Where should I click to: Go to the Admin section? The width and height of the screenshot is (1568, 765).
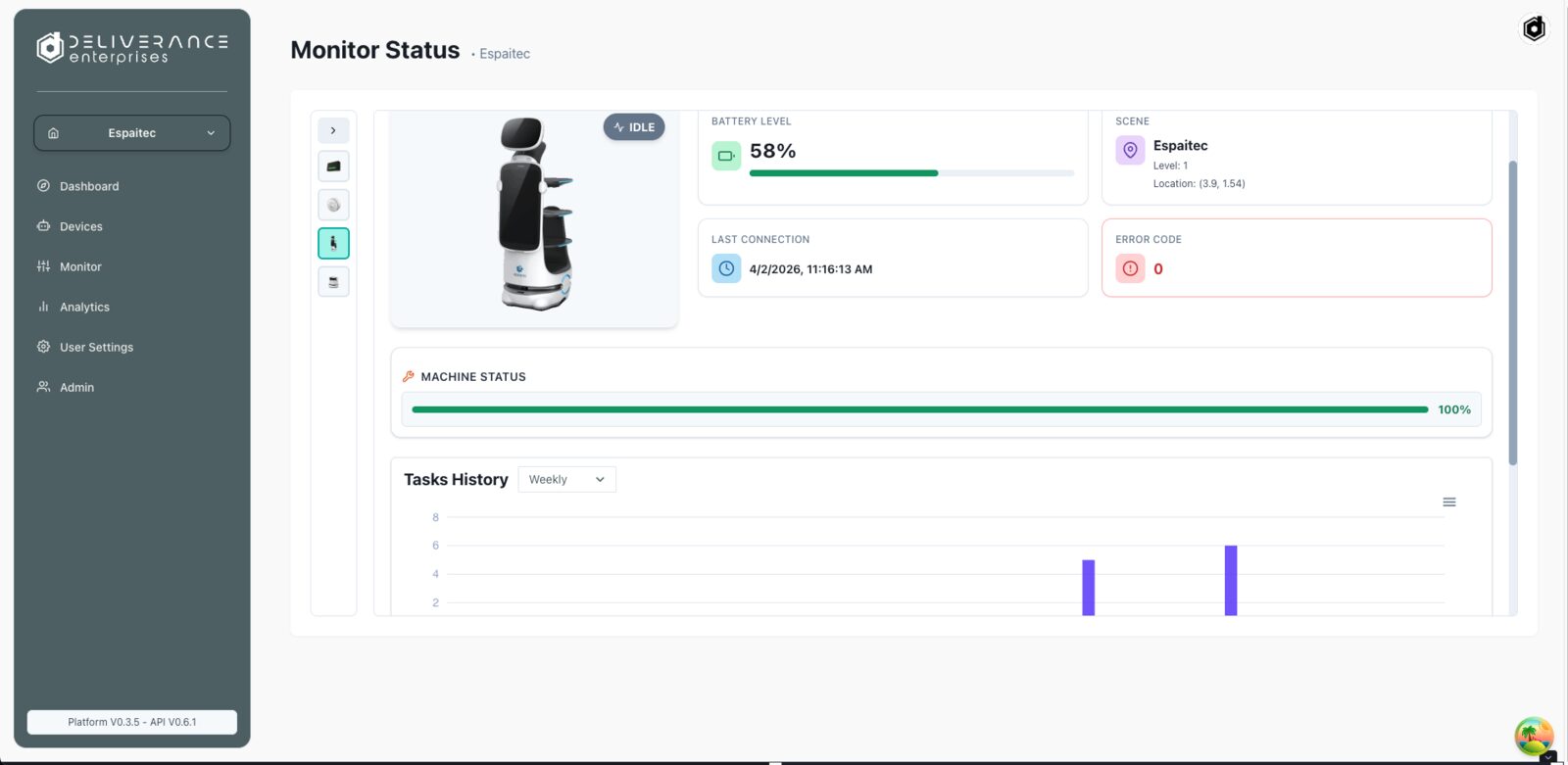point(76,387)
